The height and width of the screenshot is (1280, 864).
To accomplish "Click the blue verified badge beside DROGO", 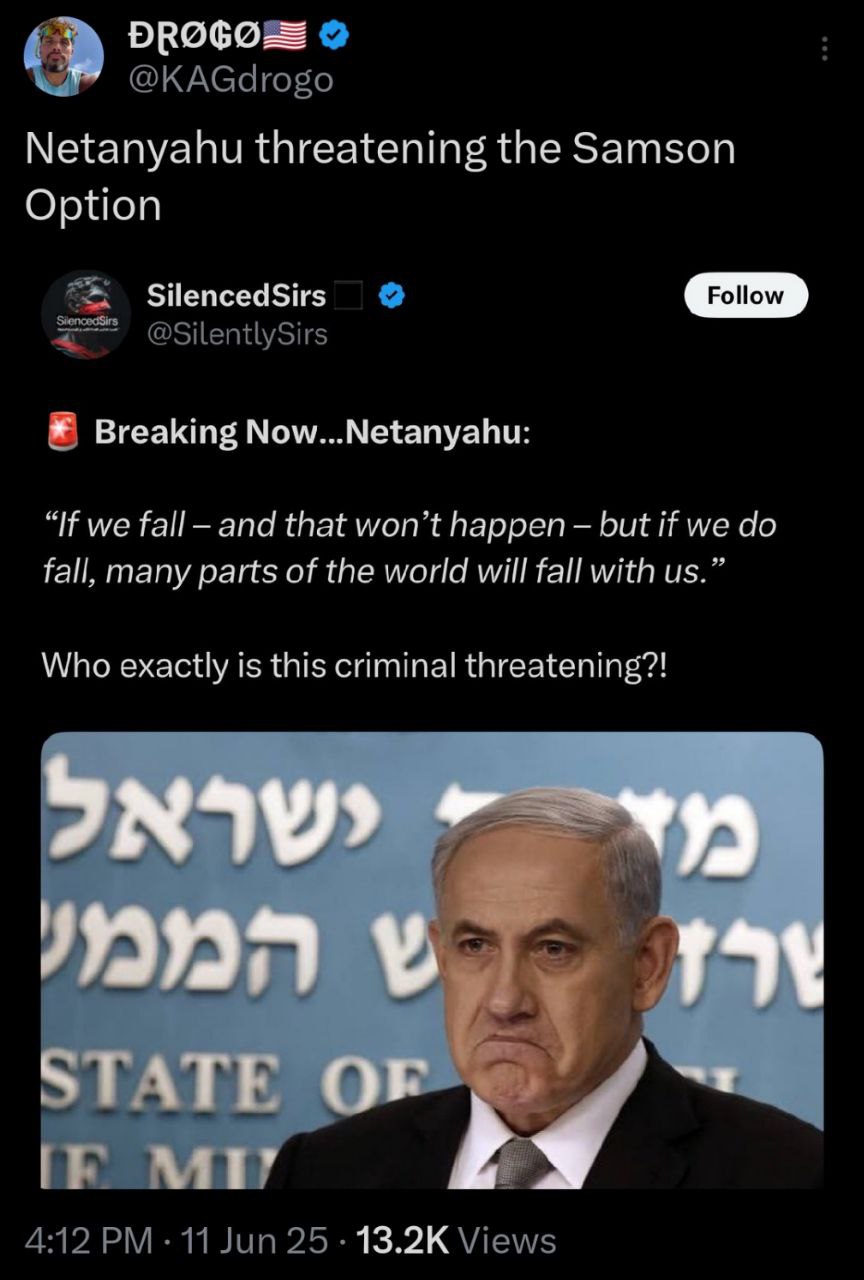I will tap(333, 36).
